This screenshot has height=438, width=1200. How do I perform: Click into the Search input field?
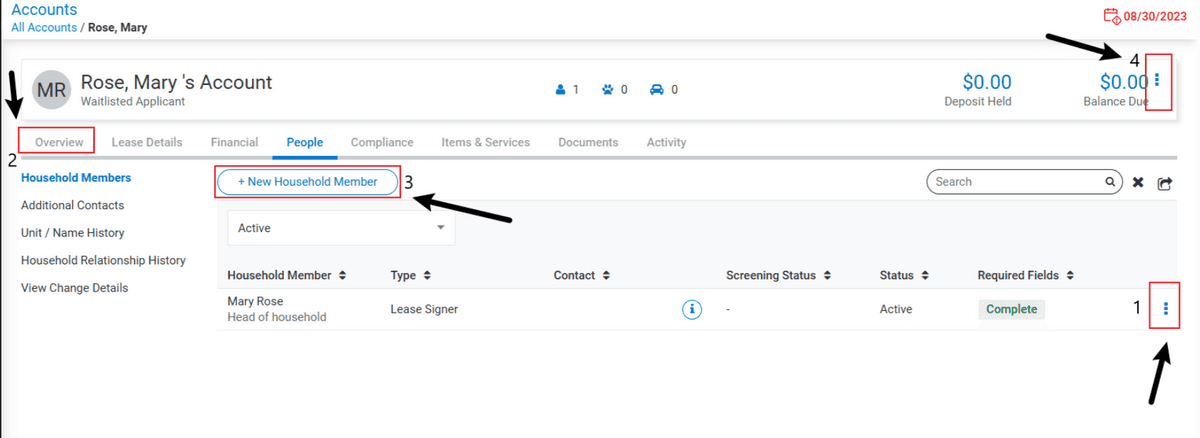[1015, 182]
